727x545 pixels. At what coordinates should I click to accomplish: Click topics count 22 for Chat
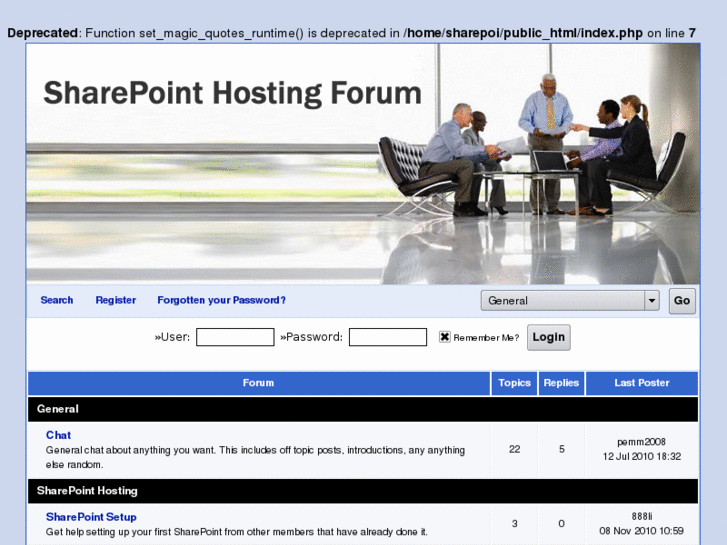(x=515, y=449)
